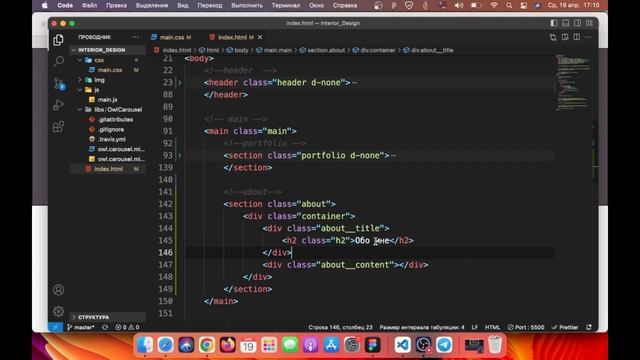Click the Spotlight search icon in menu bar

(509, 6)
